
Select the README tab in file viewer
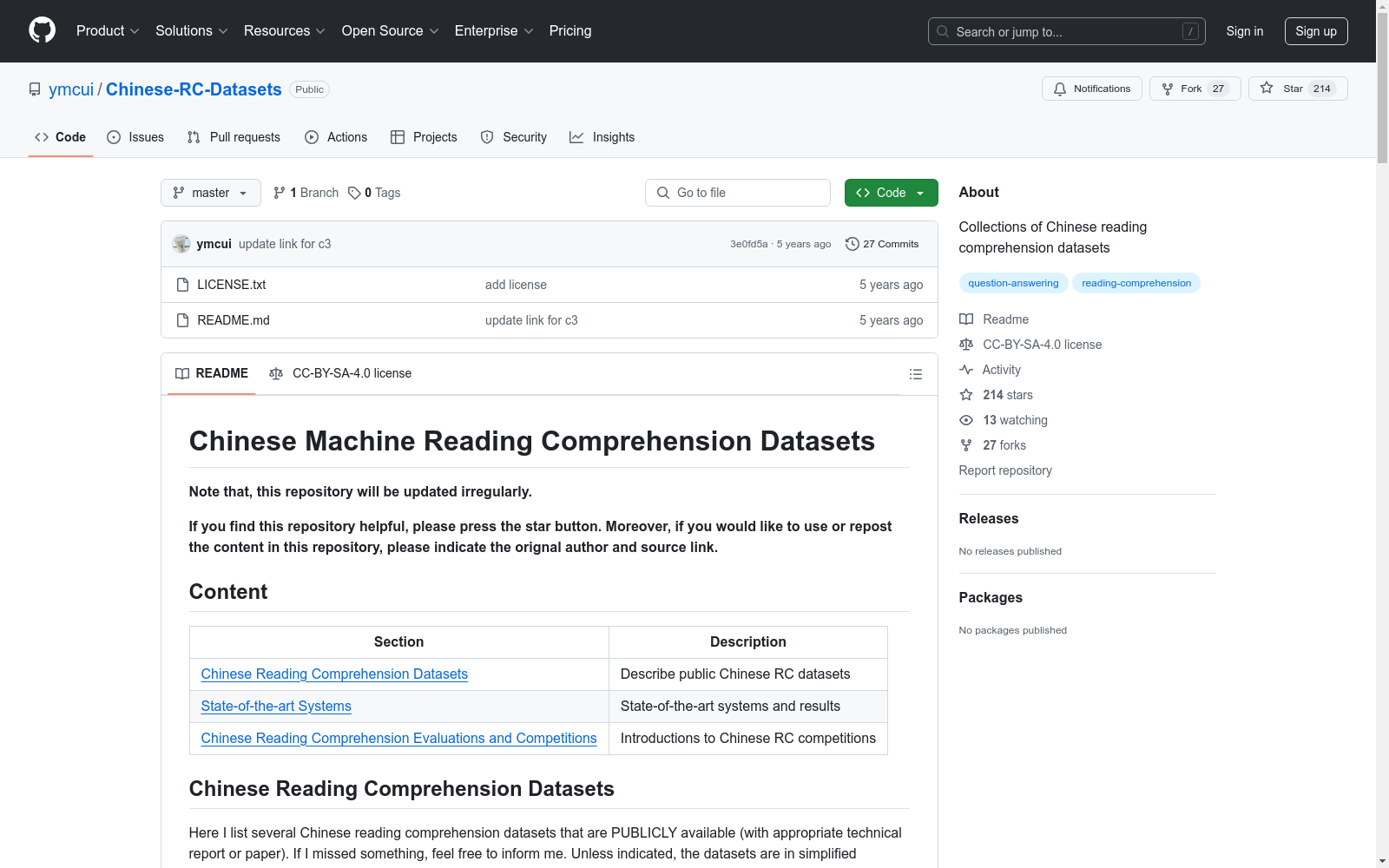click(212, 373)
